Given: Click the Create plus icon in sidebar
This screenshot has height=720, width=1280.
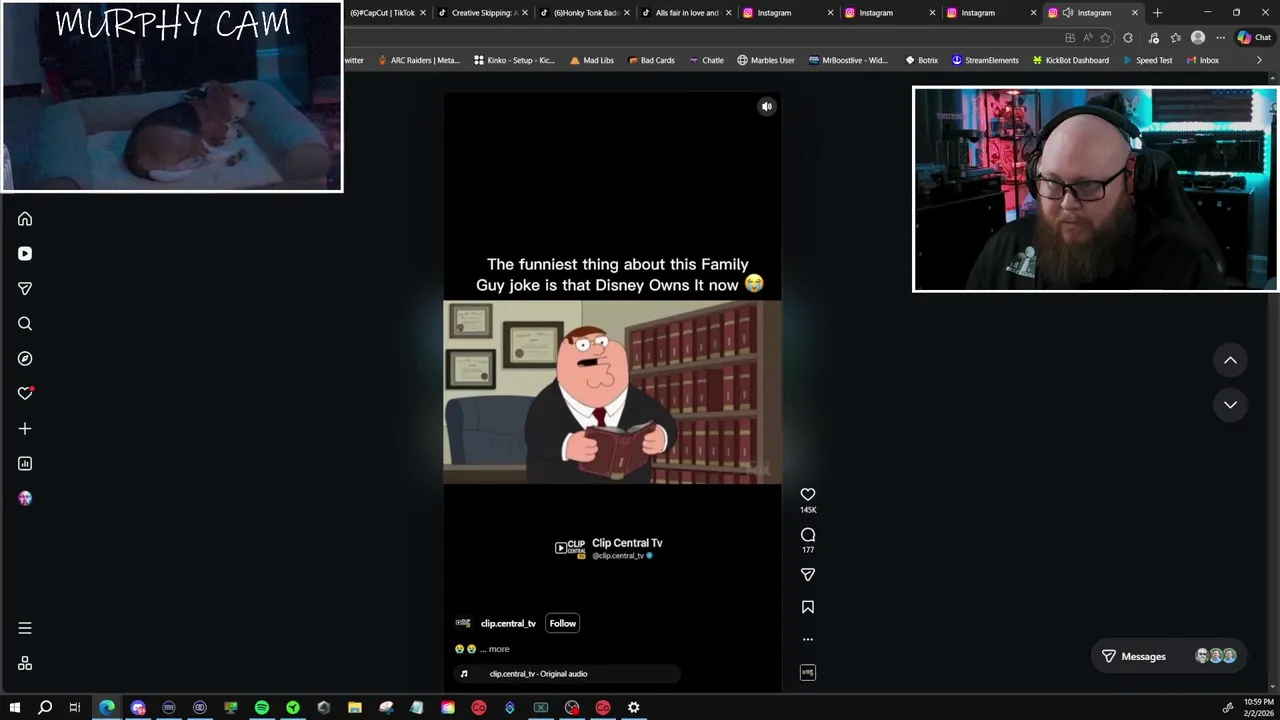Looking at the screenshot, I should point(25,429).
